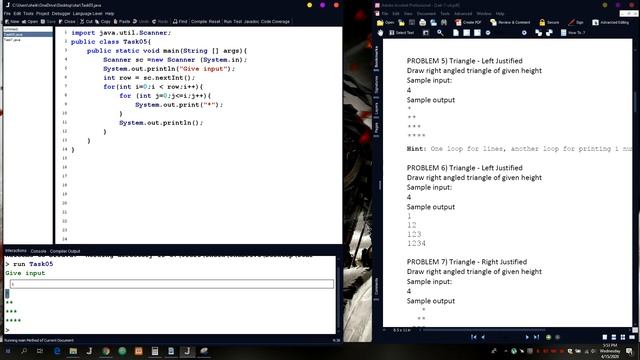Open Microsoft Edge from taskbar
The width and height of the screenshot is (640, 360).
(57, 351)
